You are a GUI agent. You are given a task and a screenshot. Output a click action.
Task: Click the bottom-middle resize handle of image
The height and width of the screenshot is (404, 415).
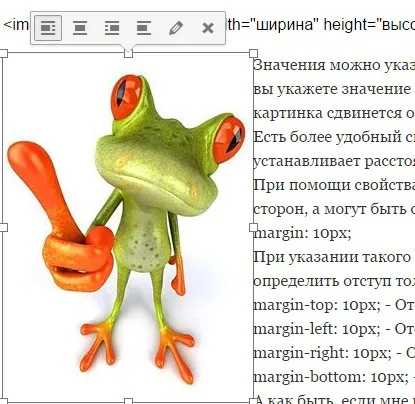(128, 401)
